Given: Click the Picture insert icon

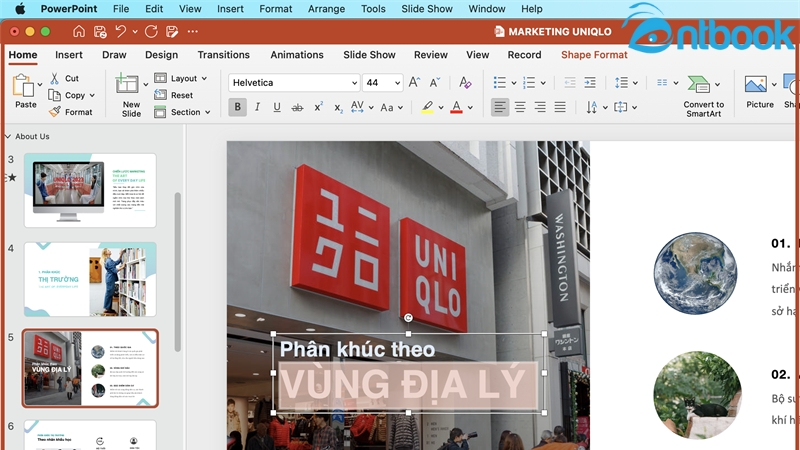Looking at the screenshot, I should coord(756,84).
